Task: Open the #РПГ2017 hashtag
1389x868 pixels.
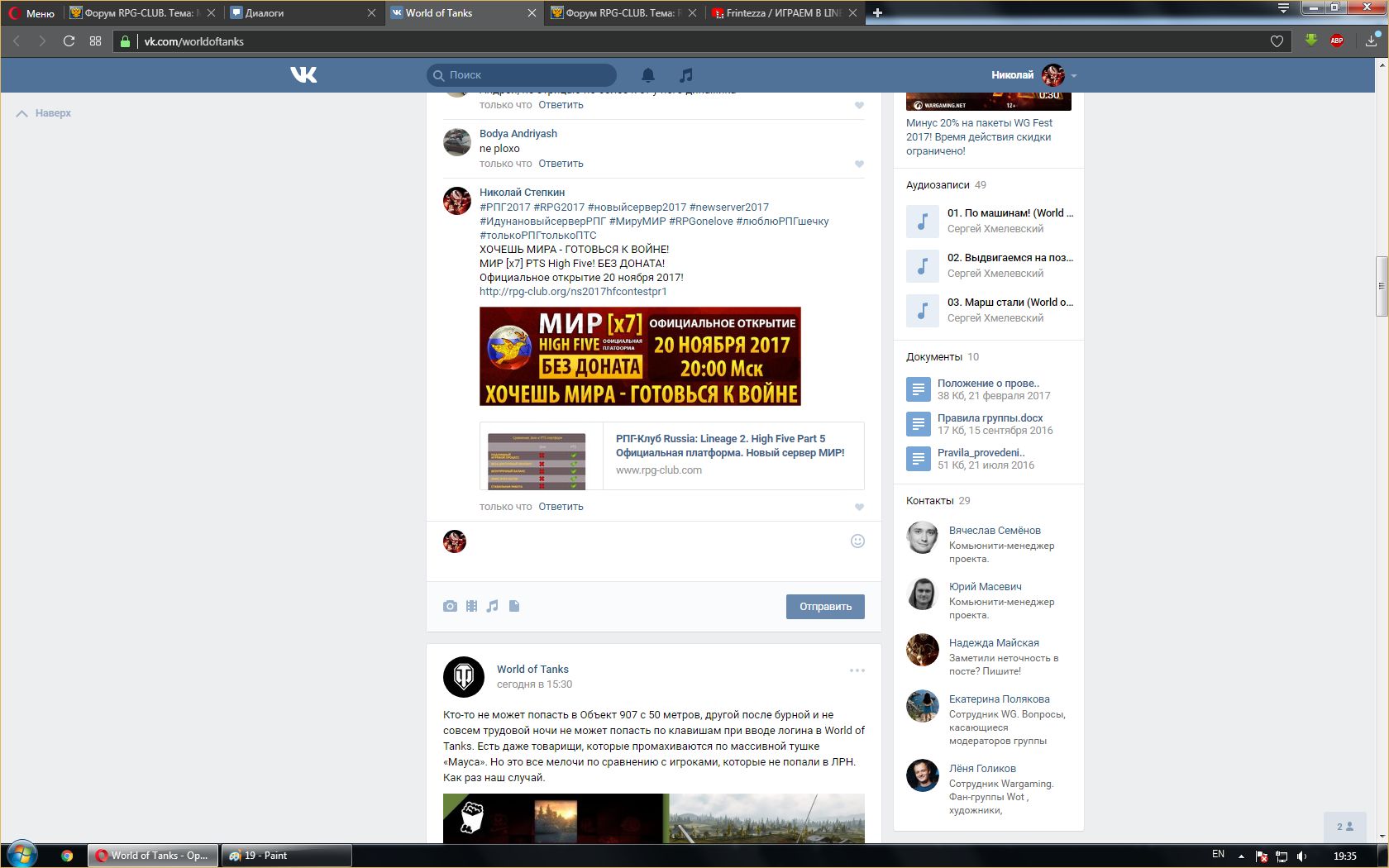Action: 505,207
